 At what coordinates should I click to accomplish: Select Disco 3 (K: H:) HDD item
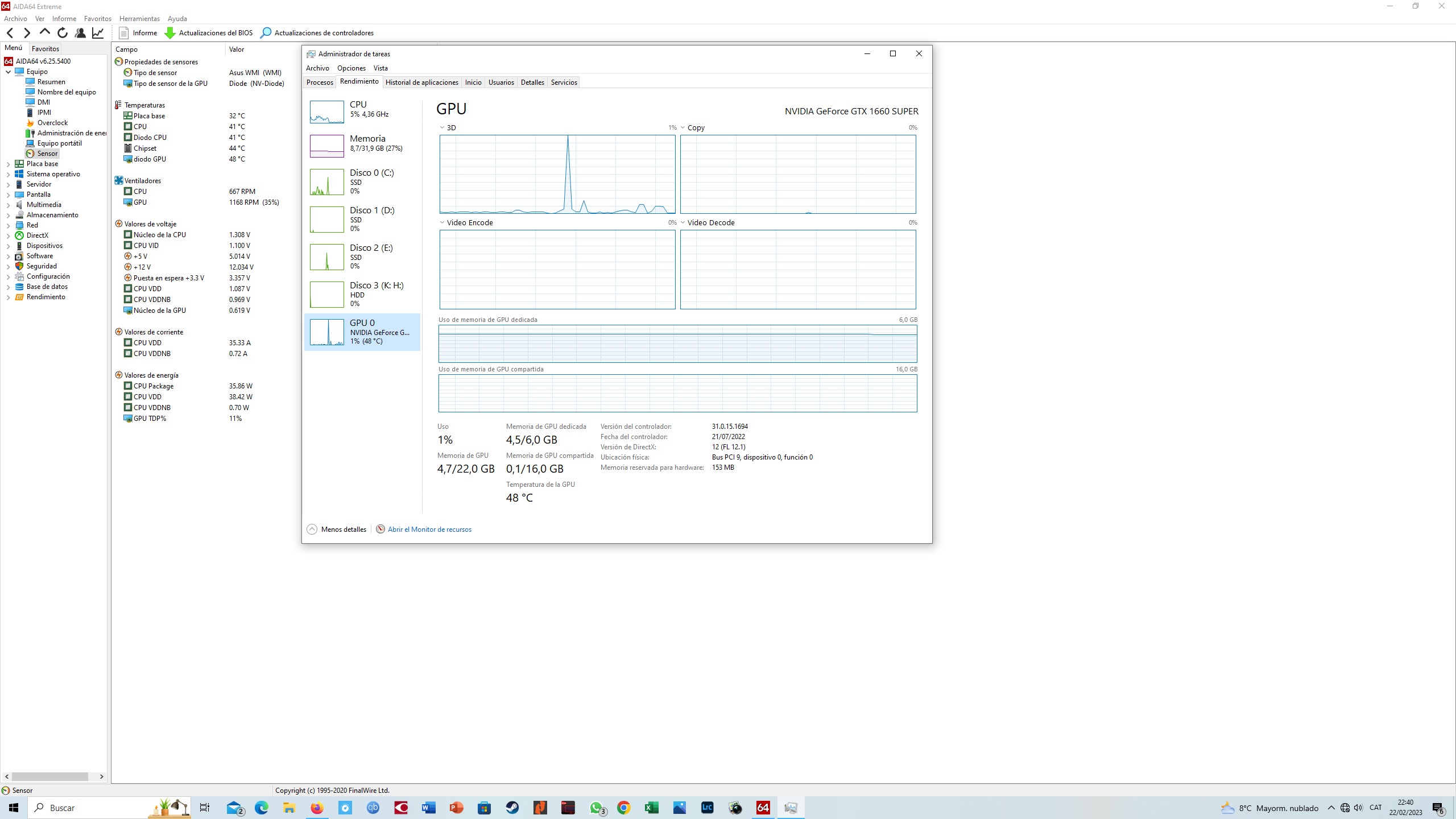point(362,294)
